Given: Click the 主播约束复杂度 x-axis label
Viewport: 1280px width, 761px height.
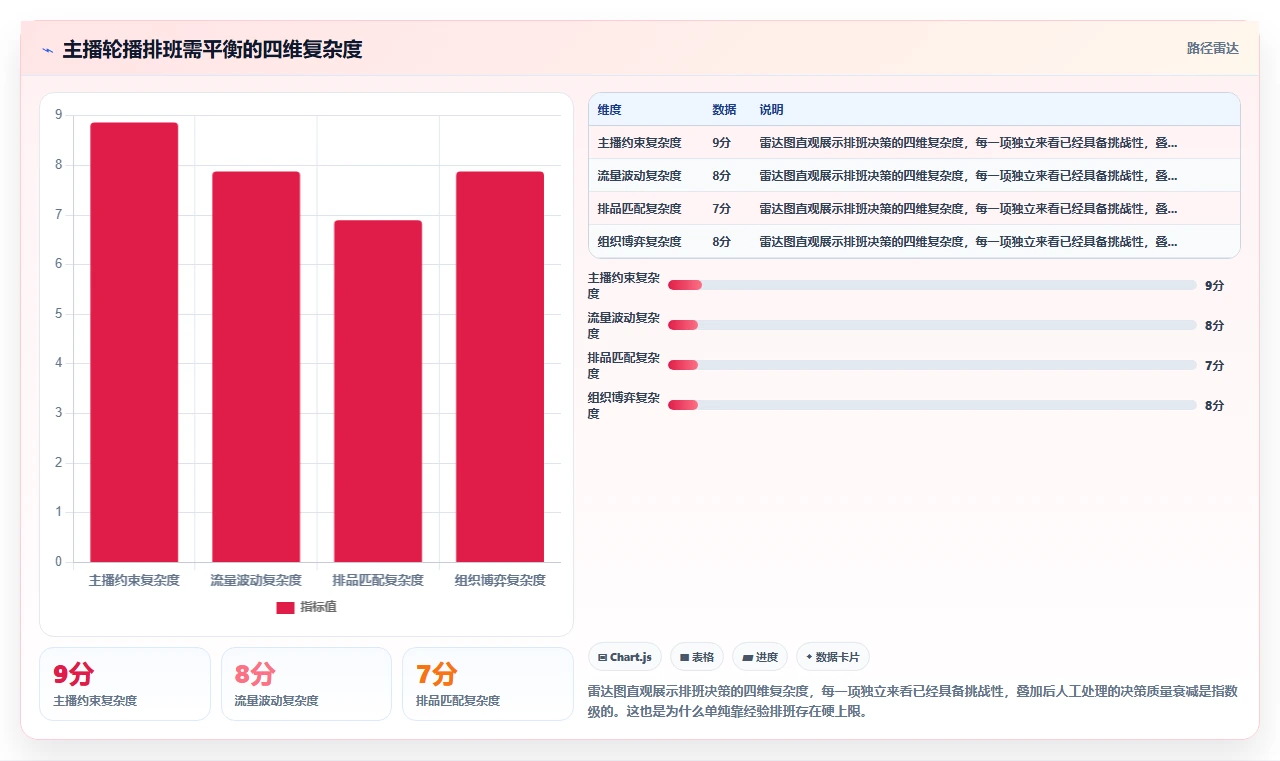Looking at the screenshot, I should (x=134, y=580).
